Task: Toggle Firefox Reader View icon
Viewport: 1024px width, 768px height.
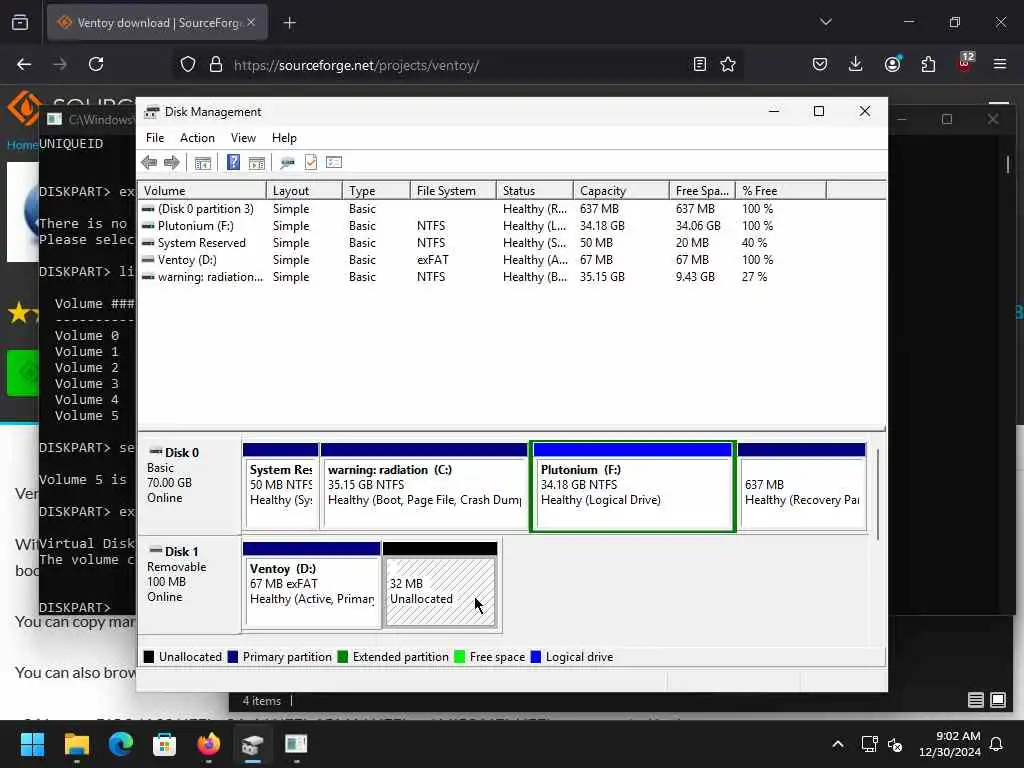Action: coord(699,65)
